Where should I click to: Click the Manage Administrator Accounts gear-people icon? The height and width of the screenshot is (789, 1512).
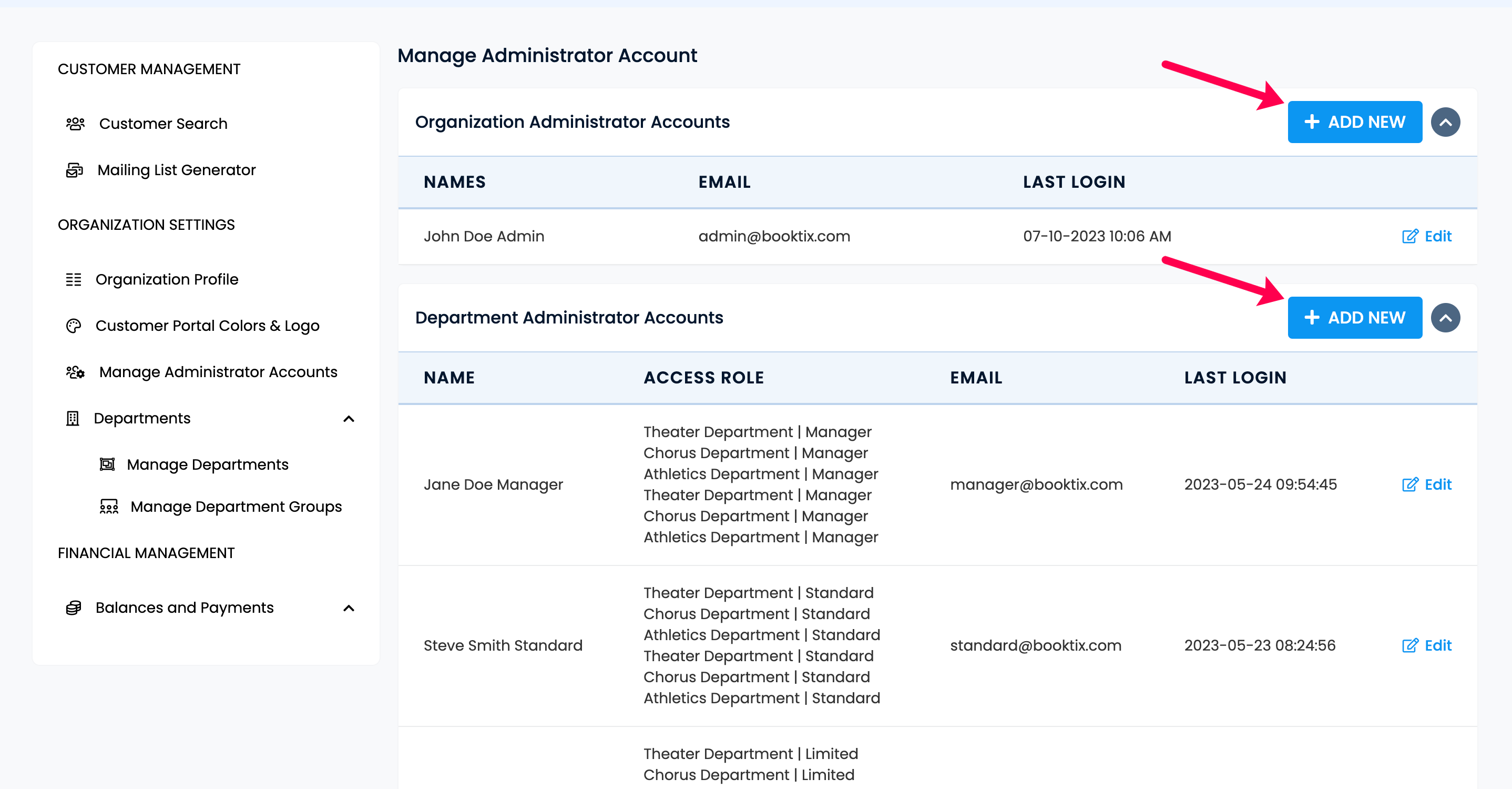click(75, 372)
